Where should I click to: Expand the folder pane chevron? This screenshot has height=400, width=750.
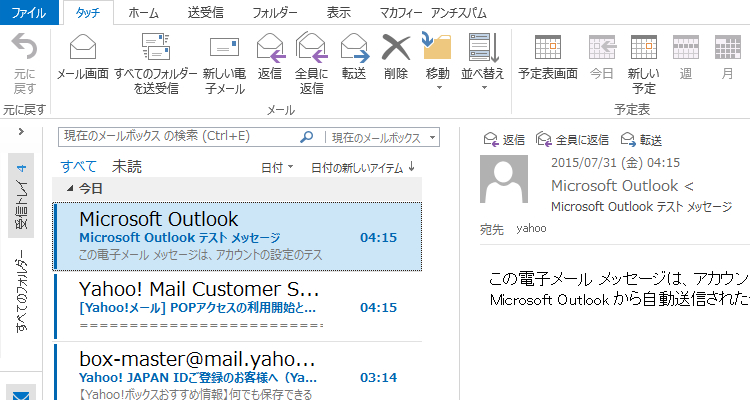[21, 132]
